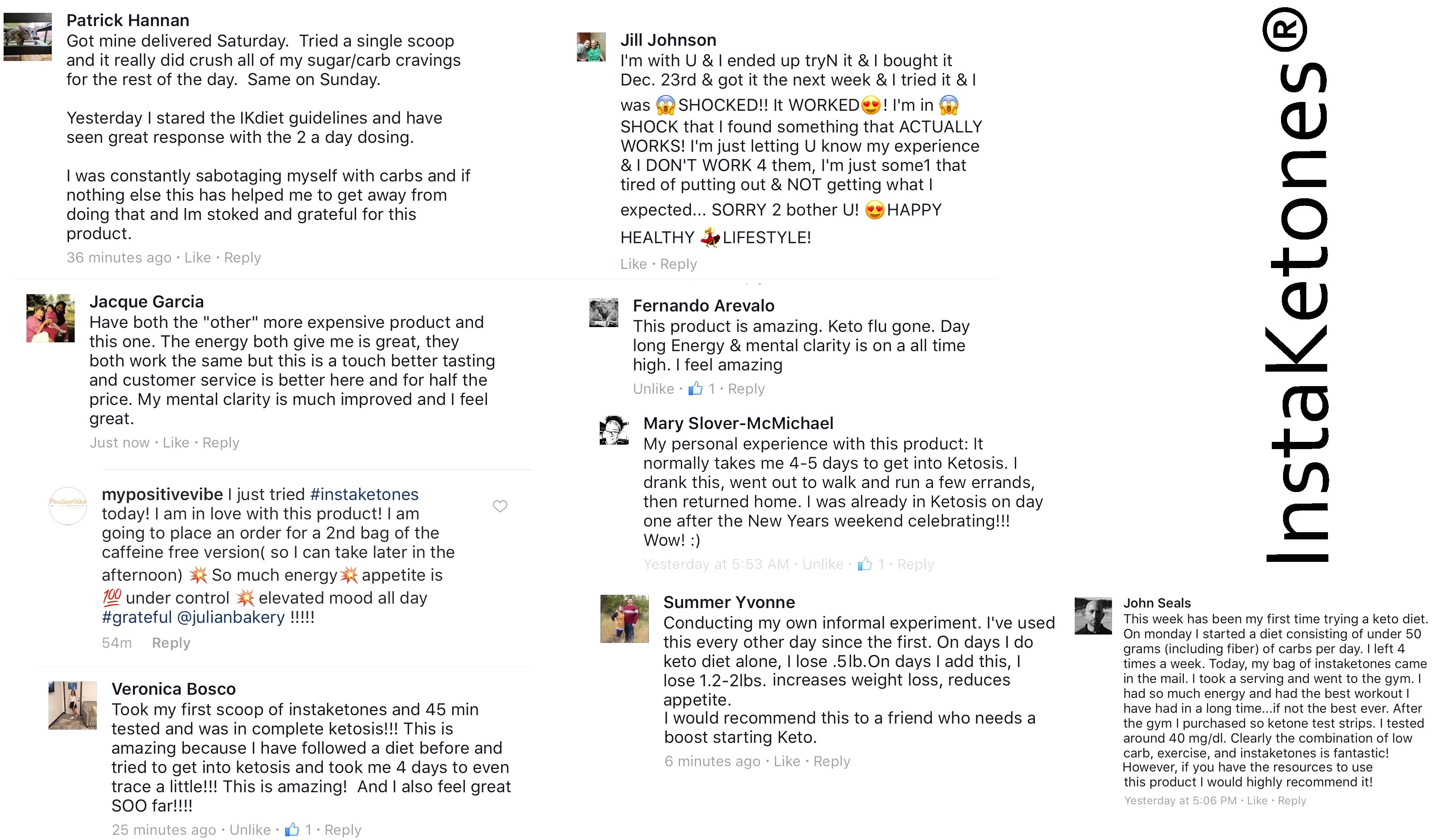The height and width of the screenshot is (840, 1444).
Task: Open John Seals' profile photo
Action: 1093,615
